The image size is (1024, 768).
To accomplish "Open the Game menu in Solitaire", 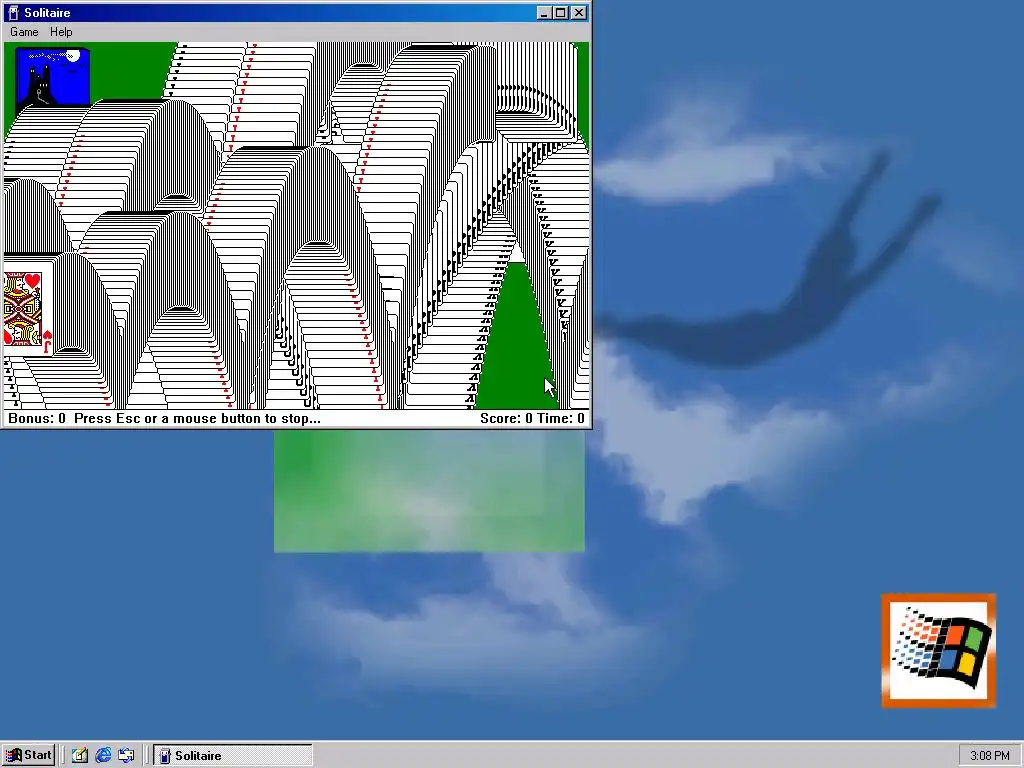I will point(24,32).
